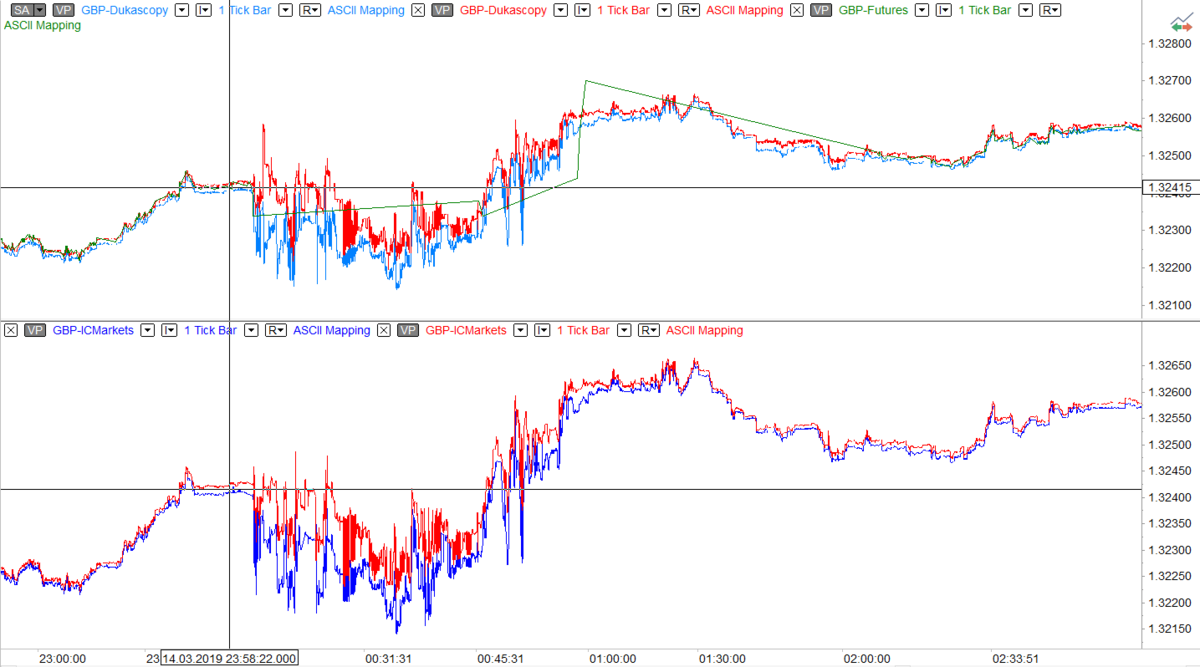Click the red GBP-ICMarkets symbol name
Image resolution: width=1200 pixels, height=667 pixels.
(466, 330)
